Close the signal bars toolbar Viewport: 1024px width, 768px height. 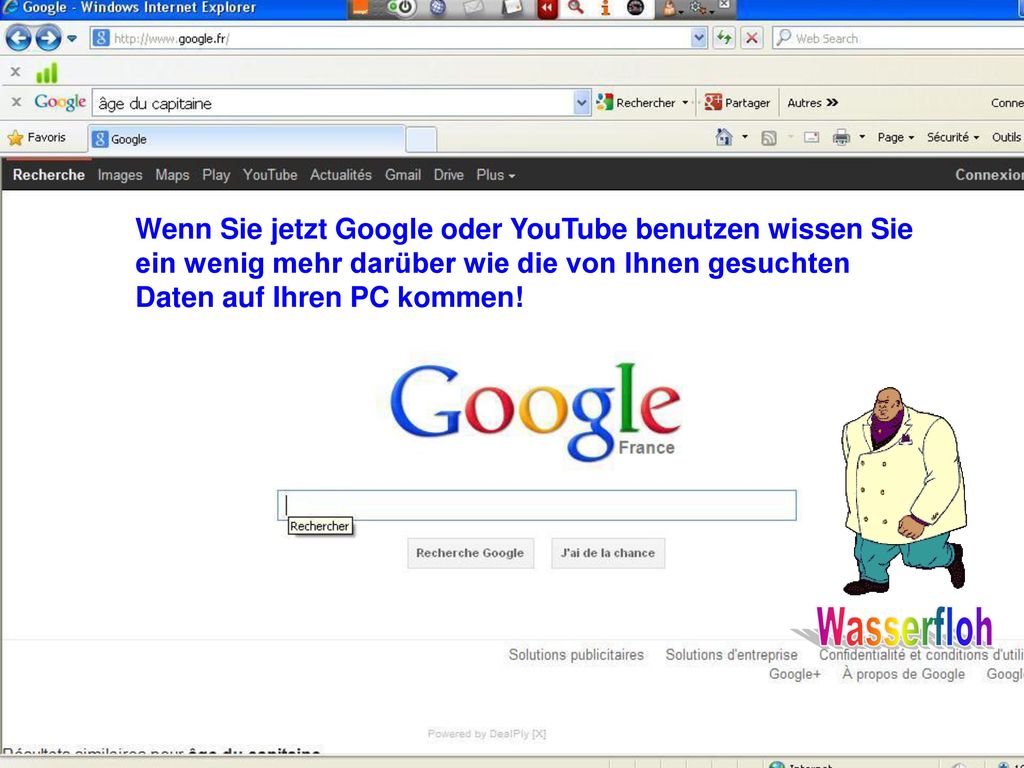click(x=15, y=72)
